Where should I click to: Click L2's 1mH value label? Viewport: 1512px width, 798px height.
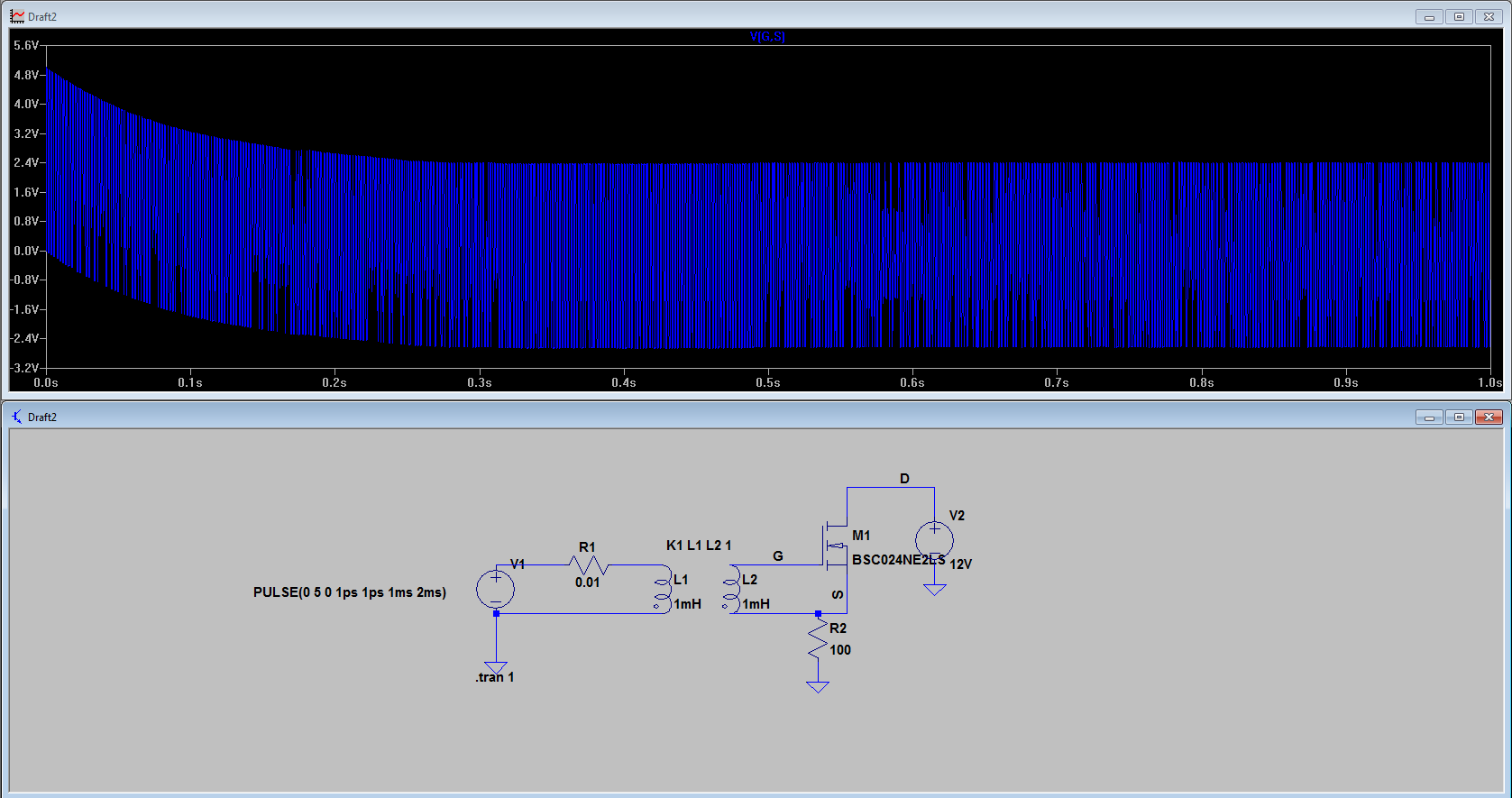click(756, 604)
